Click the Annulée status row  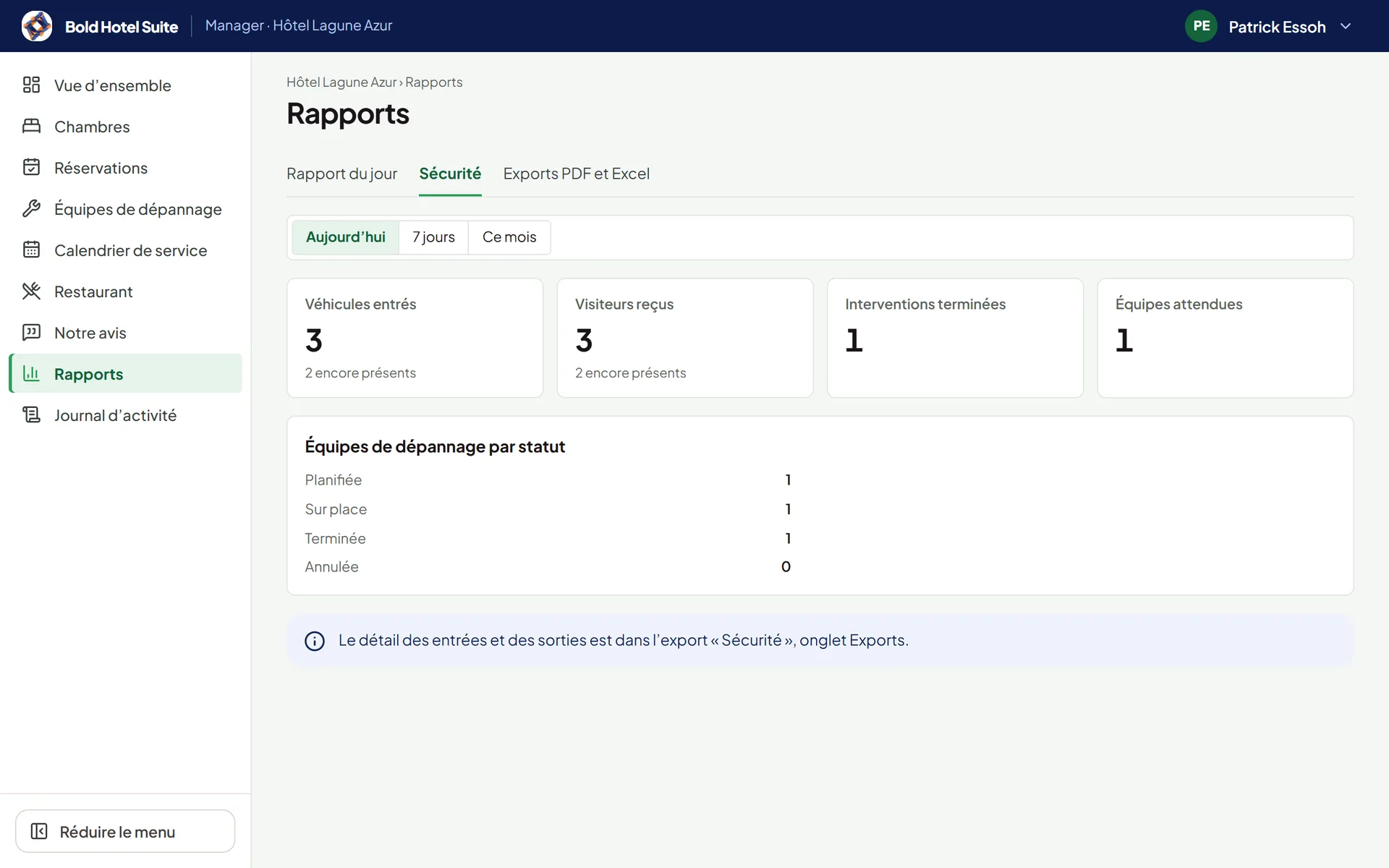point(548,567)
